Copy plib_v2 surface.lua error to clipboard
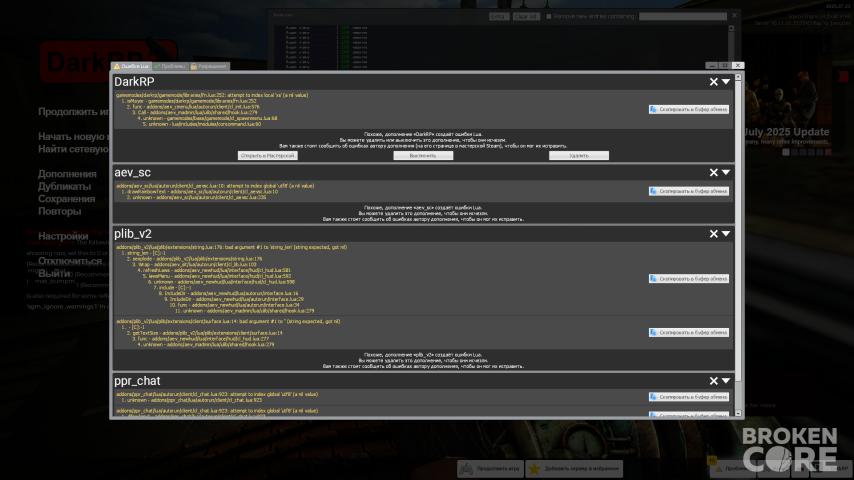854x480 pixels. [688, 332]
